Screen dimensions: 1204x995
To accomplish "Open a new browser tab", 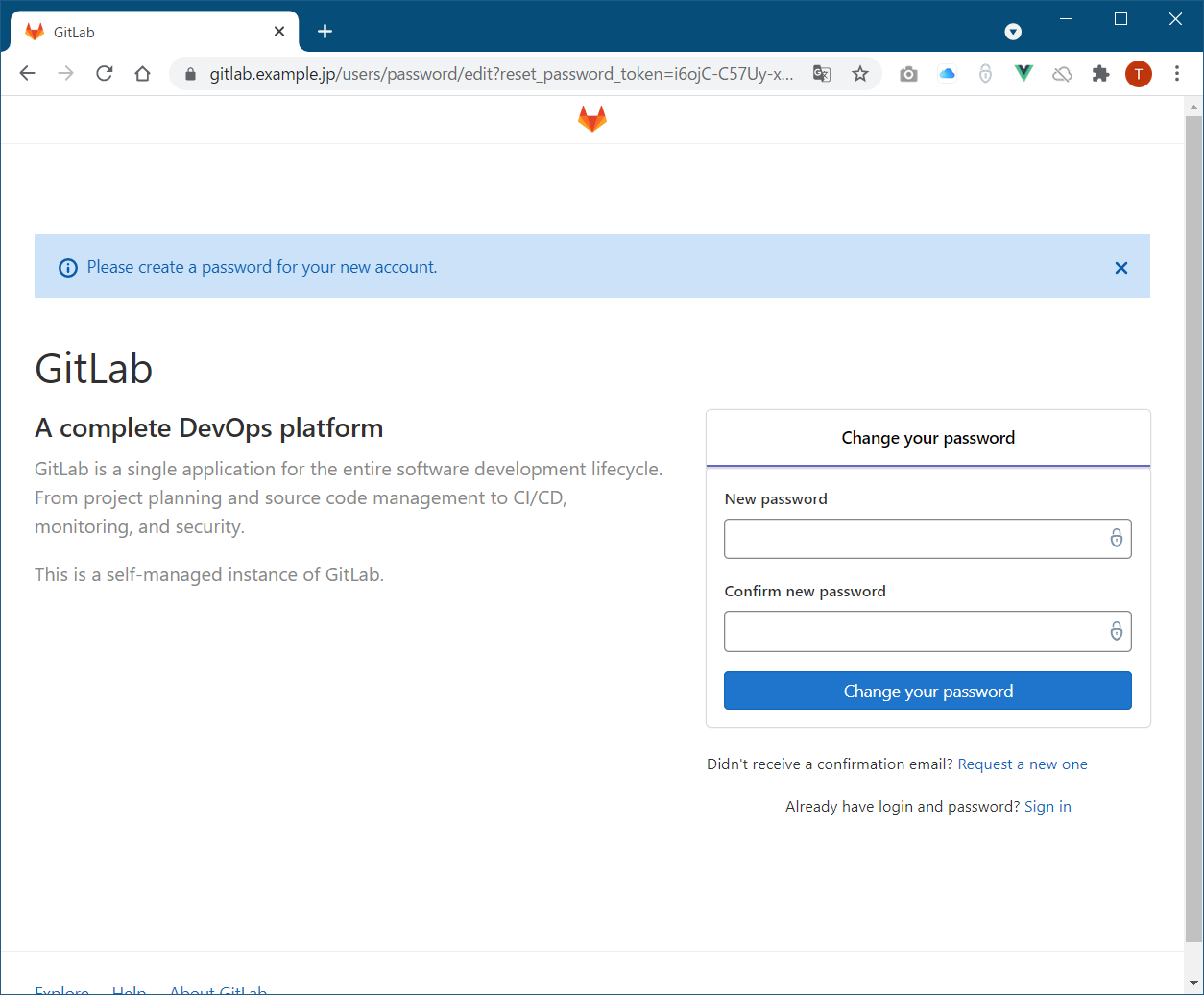I will pyautogui.click(x=325, y=32).
